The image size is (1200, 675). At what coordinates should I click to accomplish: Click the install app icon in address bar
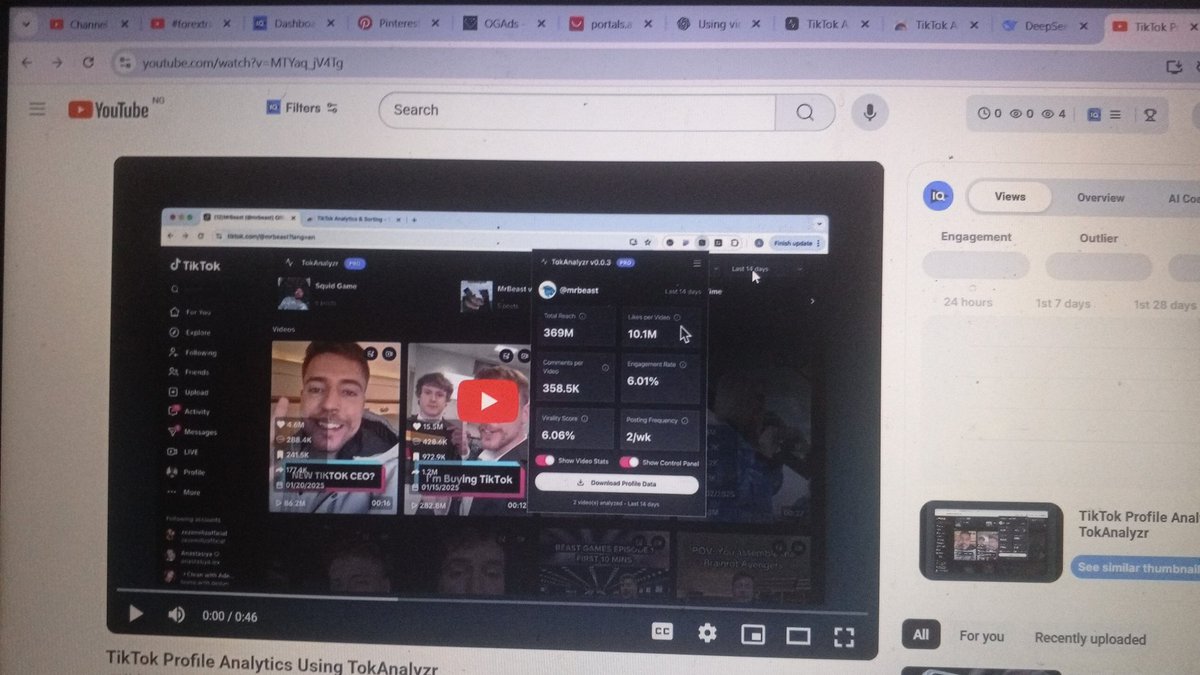(x=1174, y=67)
